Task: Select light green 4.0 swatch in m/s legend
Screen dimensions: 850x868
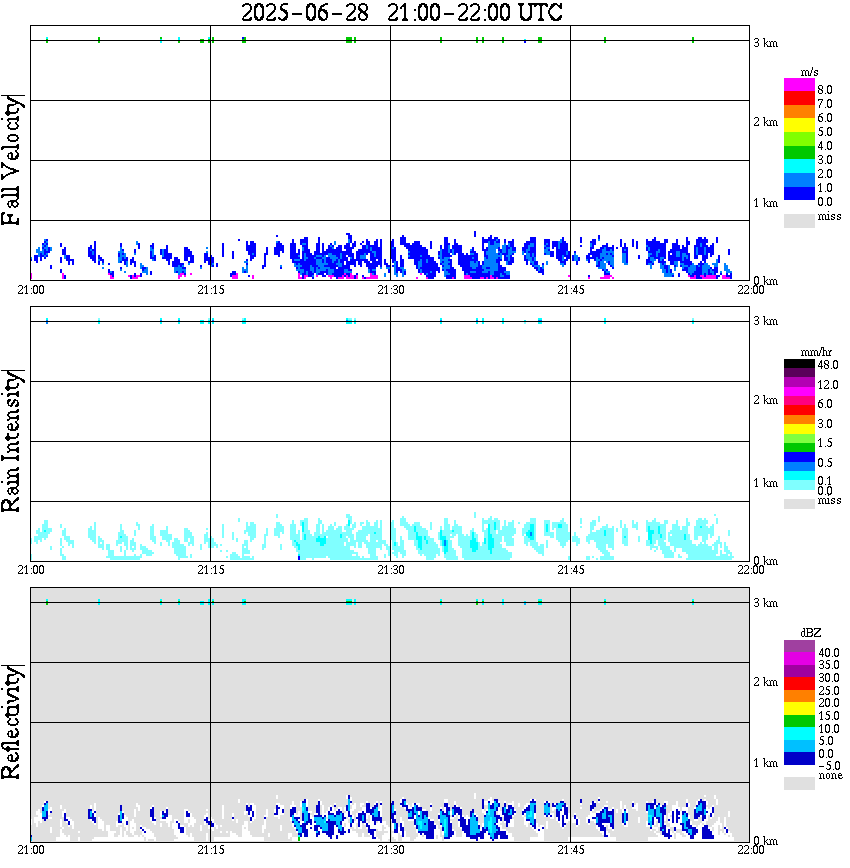Action: pyautogui.click(x=799, y=139)
